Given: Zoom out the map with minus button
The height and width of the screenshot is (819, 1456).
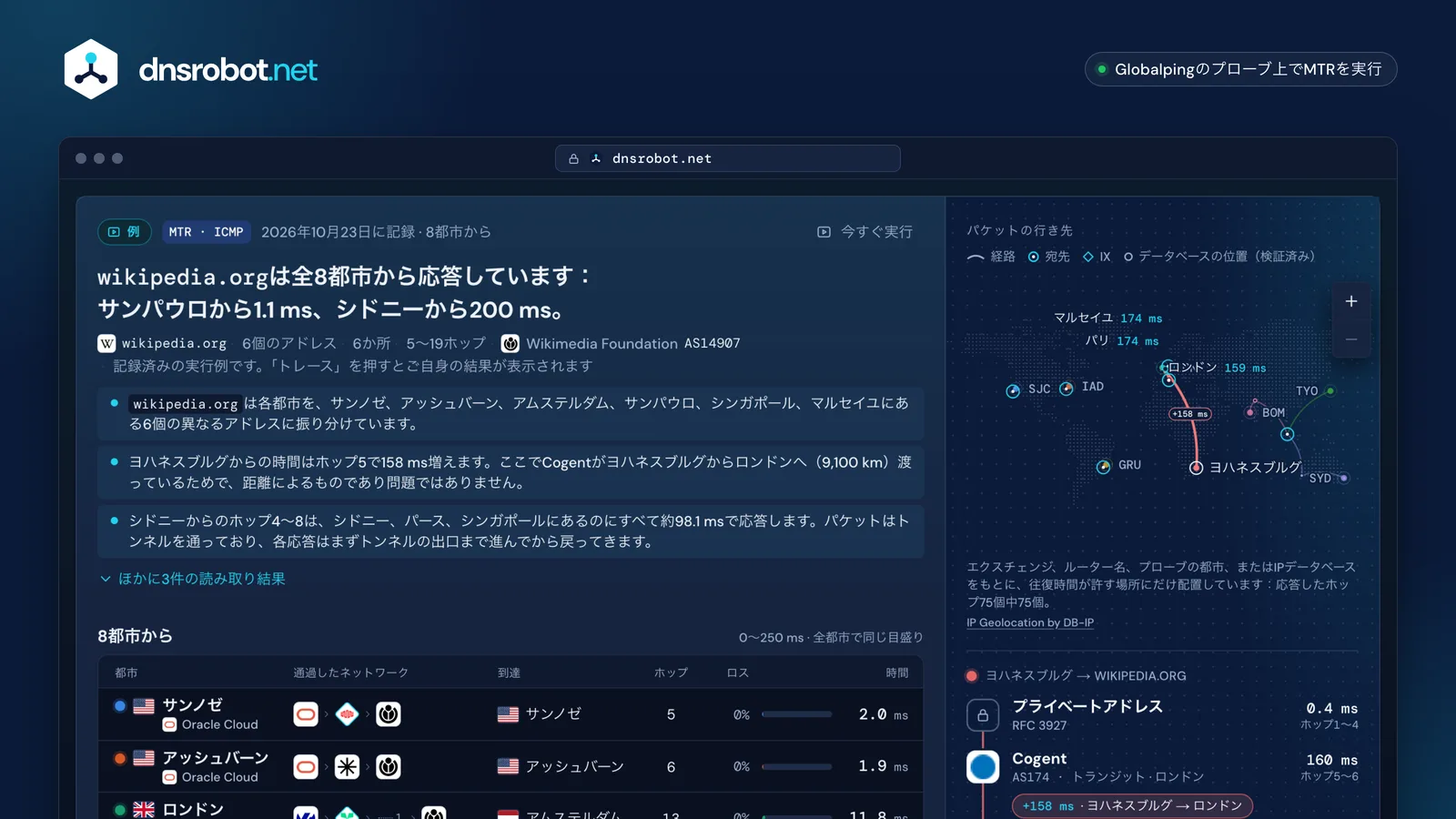Looking at the screenshot, I should coord(1351,339).
